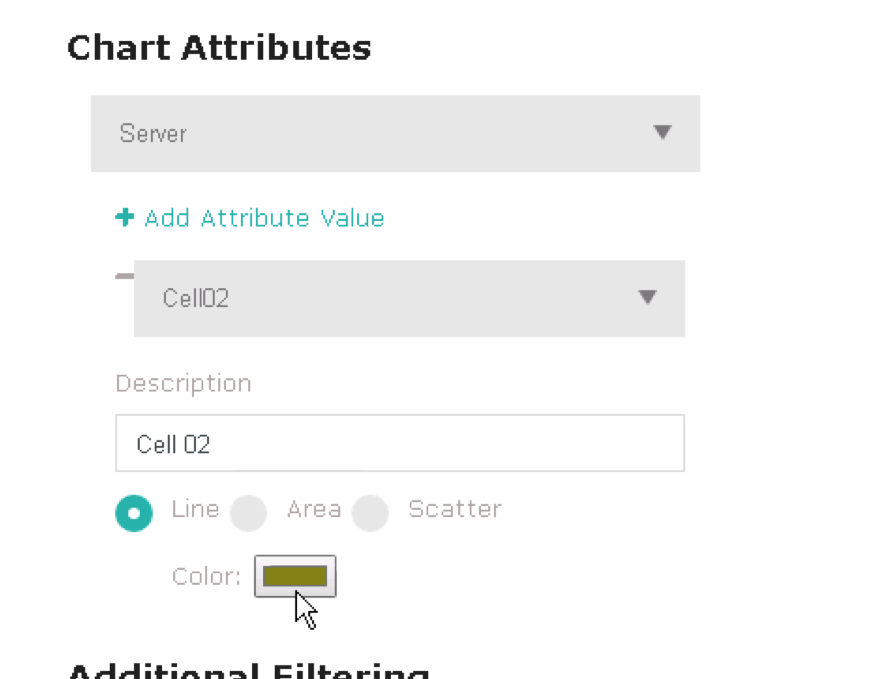Click the Server dropdown arrow icon
The width and height of the screenshot is (895, 679).
click(662, 132)
